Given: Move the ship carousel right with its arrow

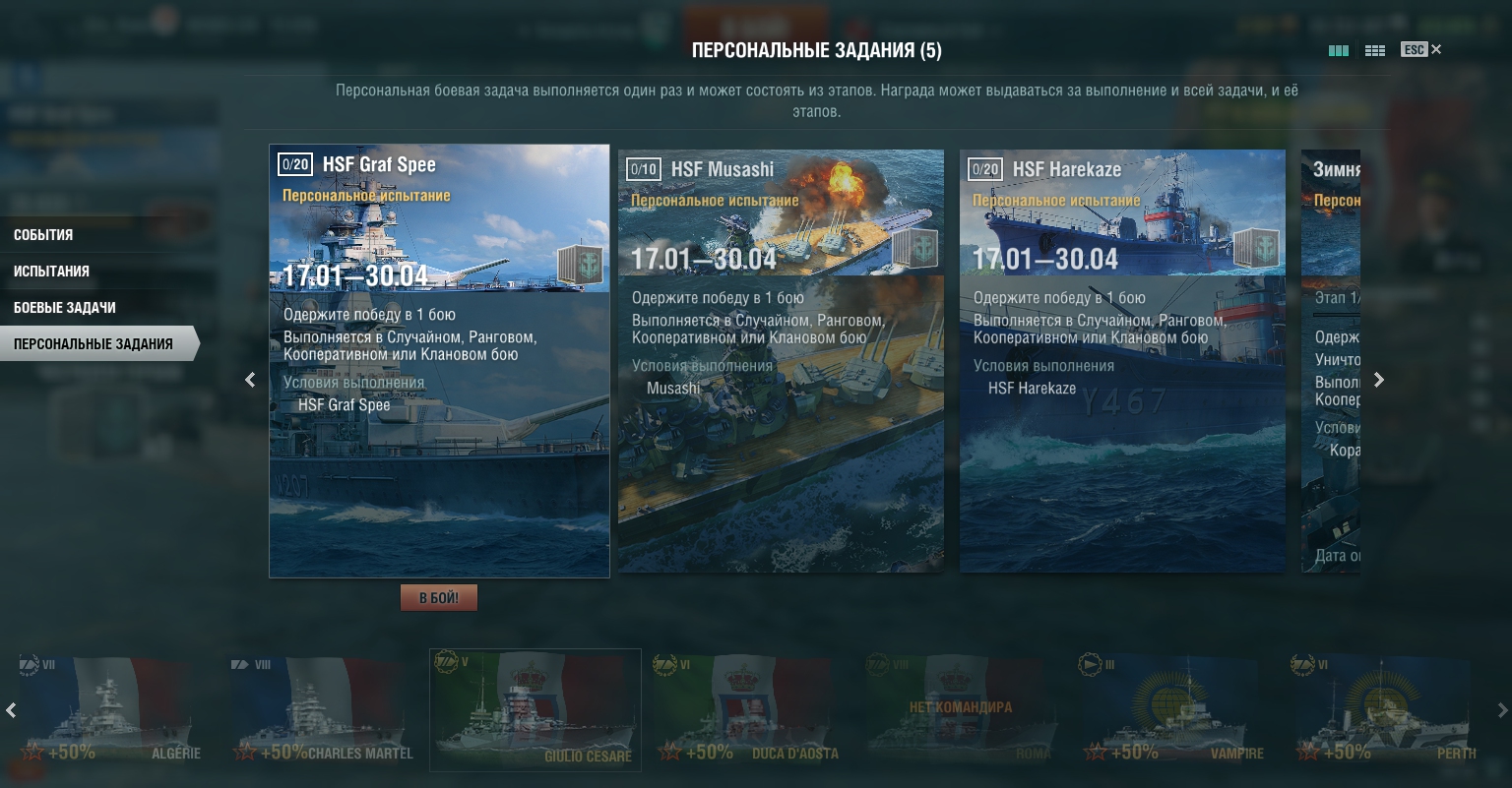Looking at the screenshot, I should coord(1502,710).
